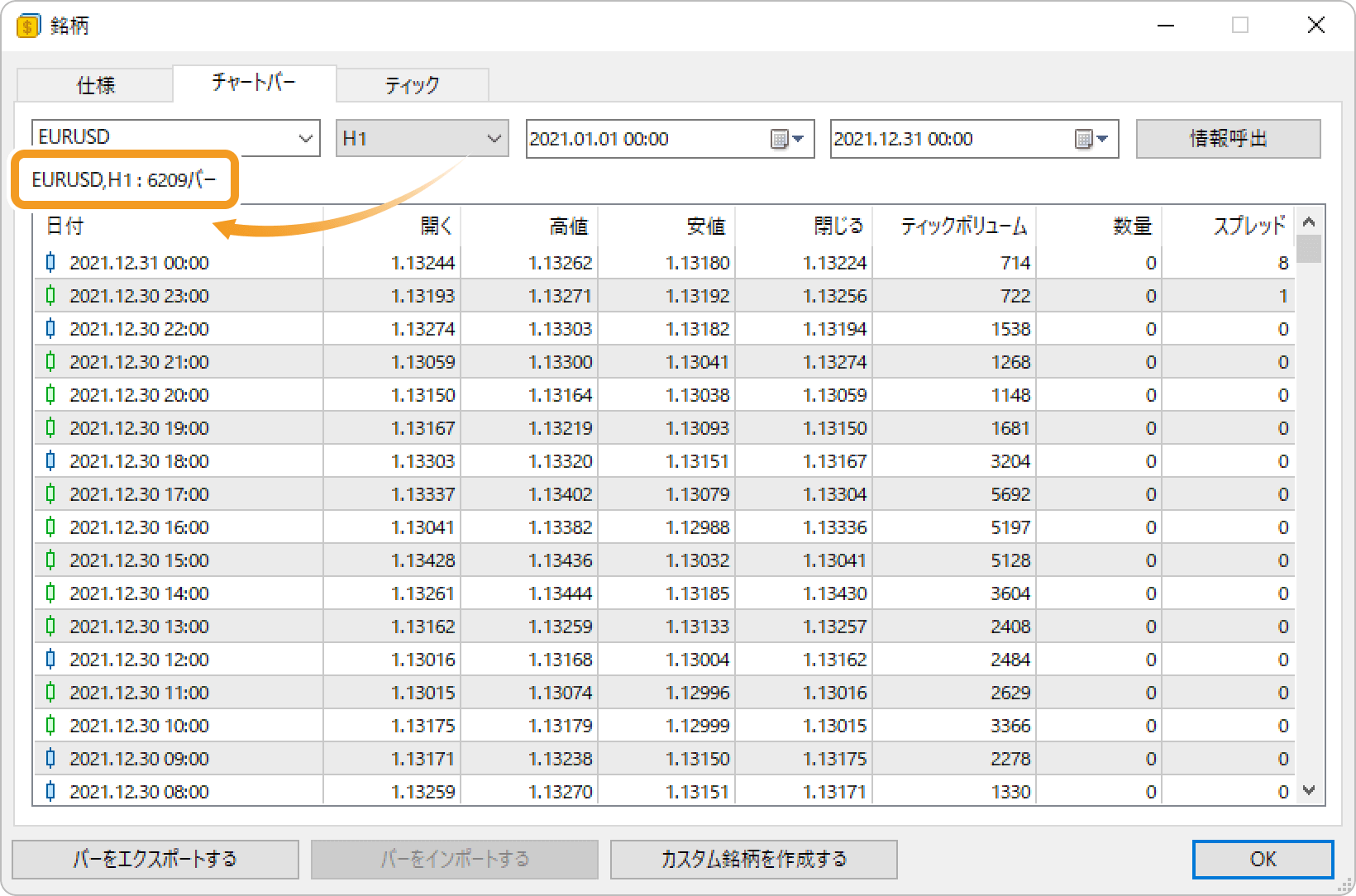Close the 銘柄 window
This screenshot has height=896, width=1356.
tap(1316, 26)
